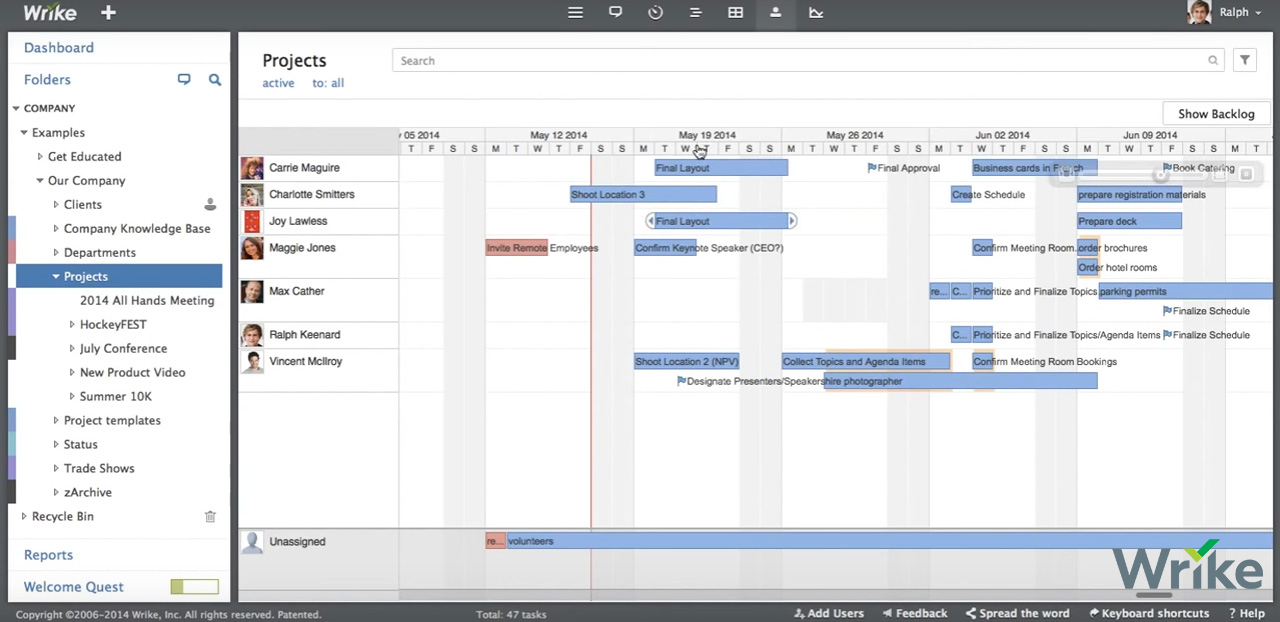This screenshot has width=1280, height=622.
Task: Click the Projects search input field
Action: click(x=800, y=61)
